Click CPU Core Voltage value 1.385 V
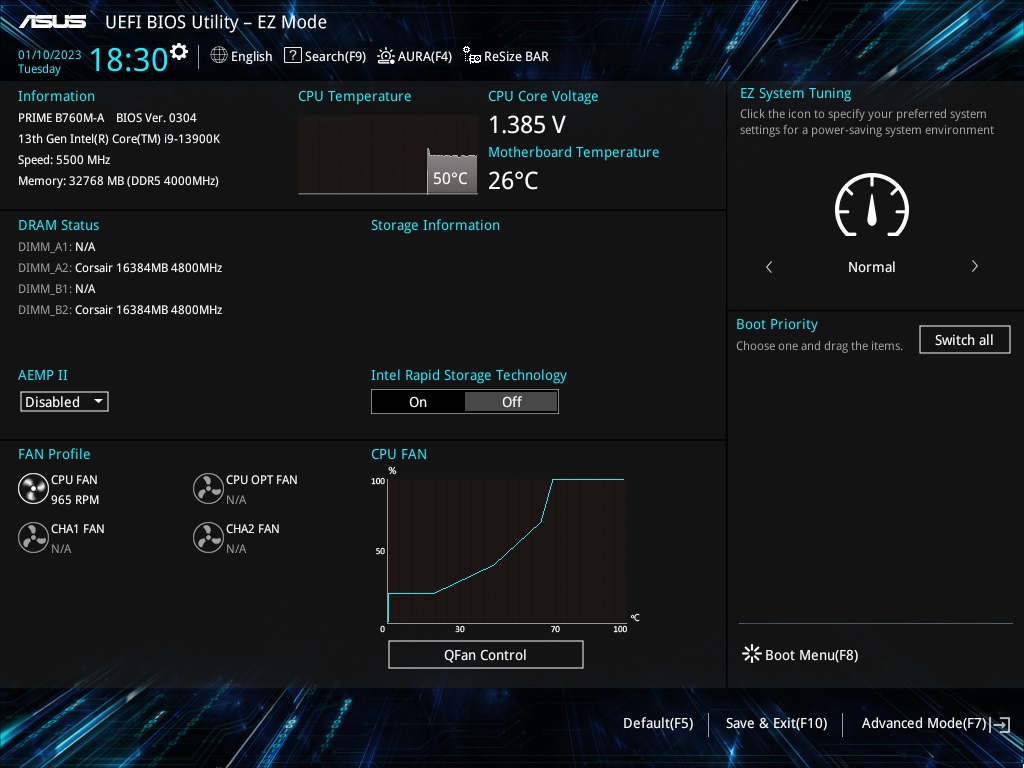The height and width of the screenshot is (768, 1024). [x=527, y=125]
